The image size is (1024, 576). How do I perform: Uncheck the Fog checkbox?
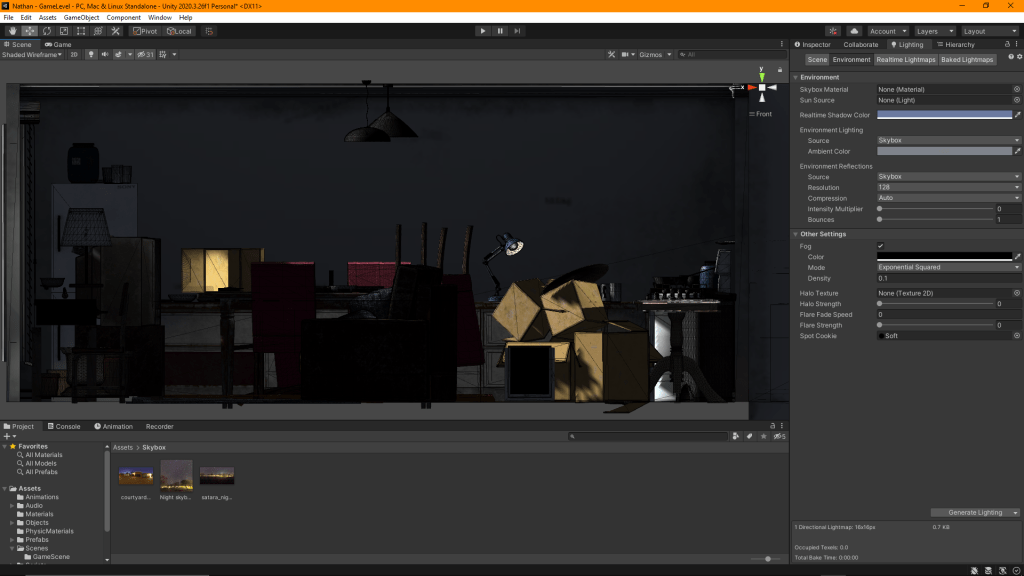[x=880, y=246]
